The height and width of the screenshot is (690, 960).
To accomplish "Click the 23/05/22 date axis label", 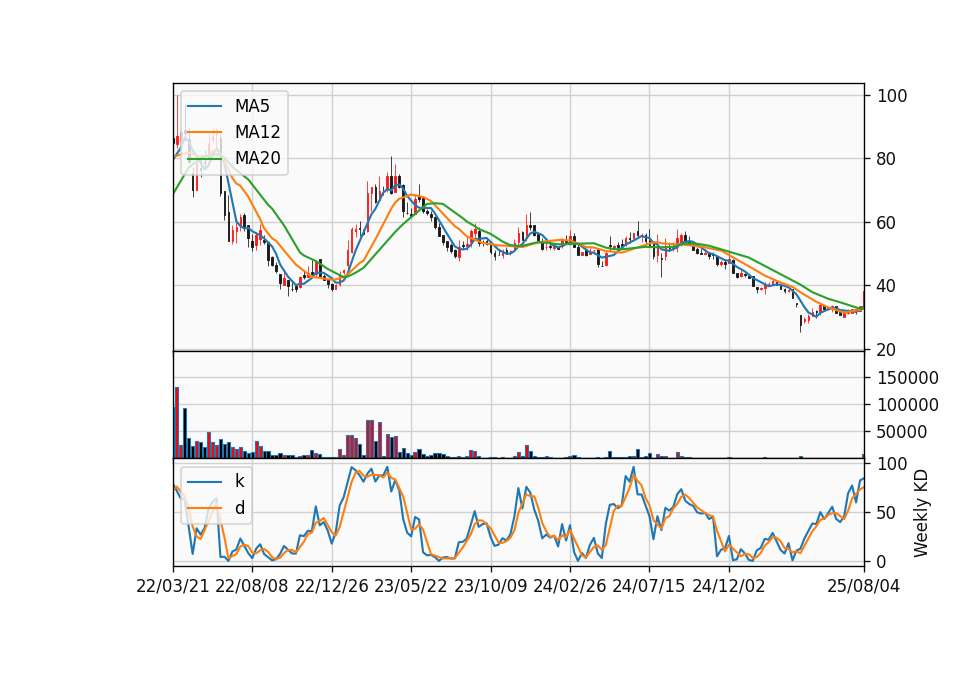I will pyautogui.click(x=411, y=586).
